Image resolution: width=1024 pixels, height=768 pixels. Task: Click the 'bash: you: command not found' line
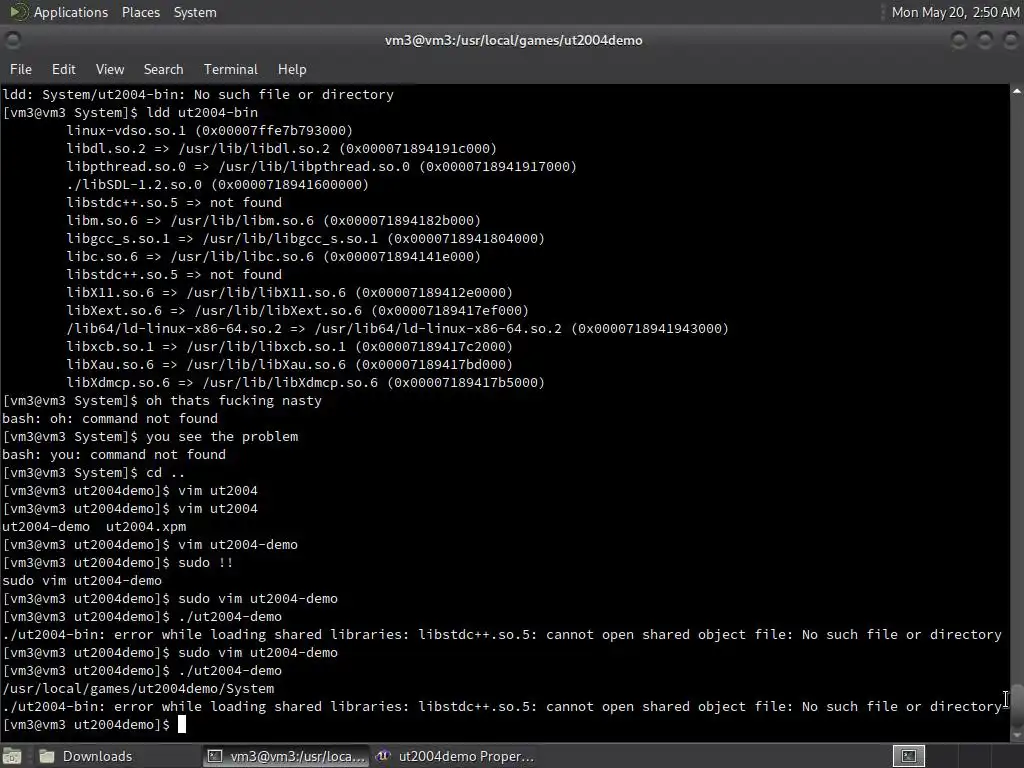pyautogui.click(x=114, y=455)
